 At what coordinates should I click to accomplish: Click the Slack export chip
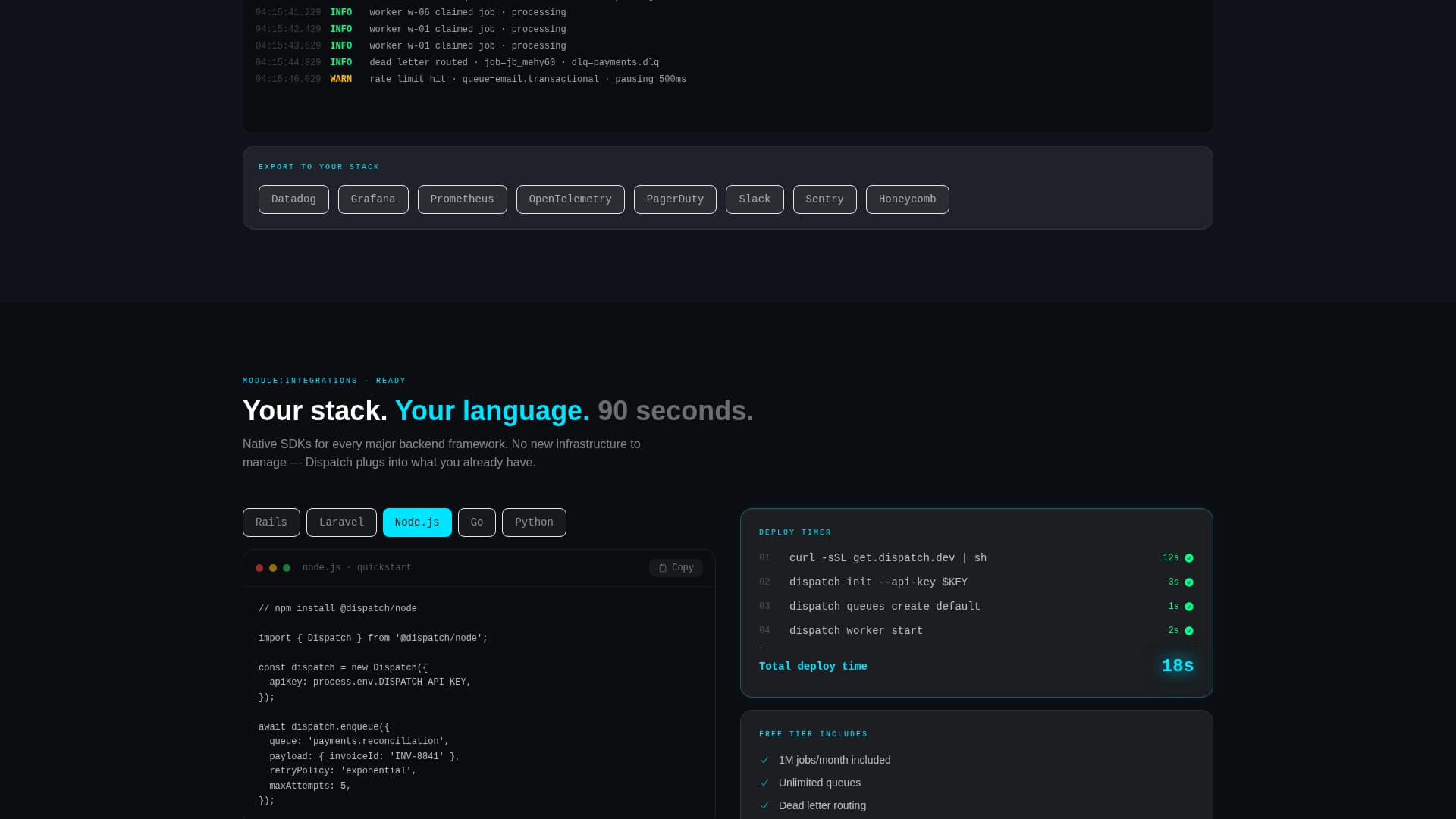point(755,199)
